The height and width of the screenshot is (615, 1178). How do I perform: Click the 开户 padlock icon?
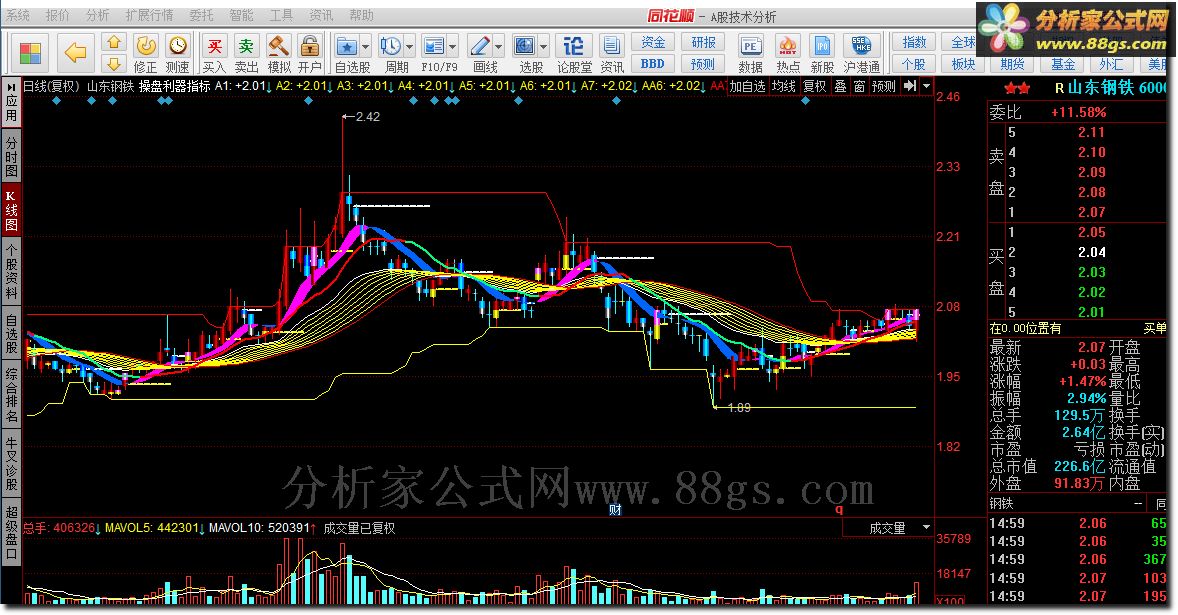(309, 47)
